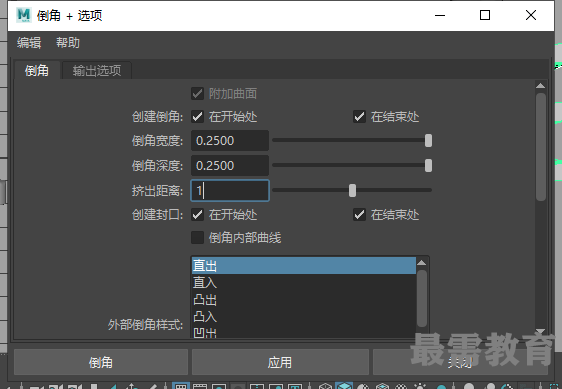Image resolution: width=562 pixels, height=389 pixels.
Task: Click the 创建倒角: label
Action: click(x=157, y=117)
